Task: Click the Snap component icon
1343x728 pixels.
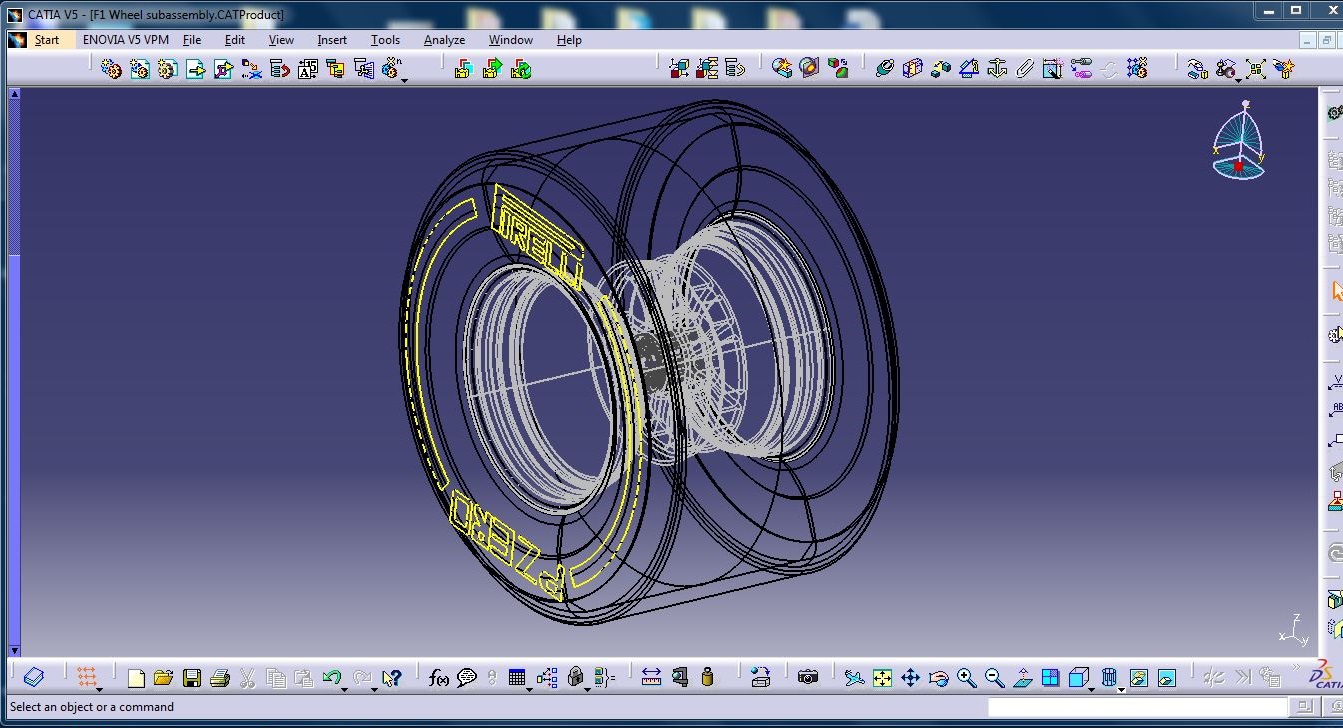Action: [1226, 68]
